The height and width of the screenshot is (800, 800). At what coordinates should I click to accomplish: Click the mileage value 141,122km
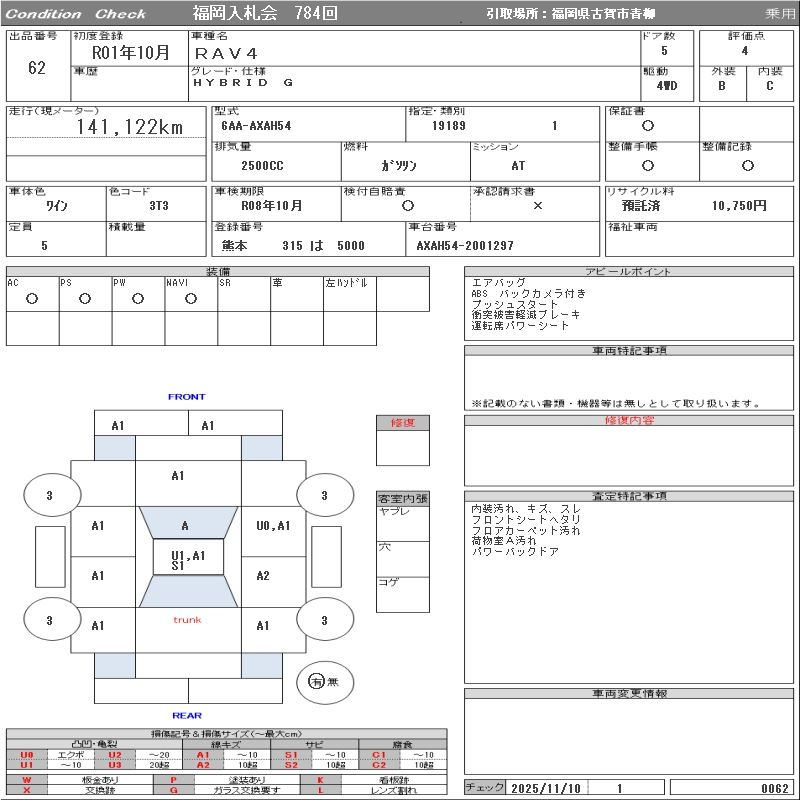130,127
